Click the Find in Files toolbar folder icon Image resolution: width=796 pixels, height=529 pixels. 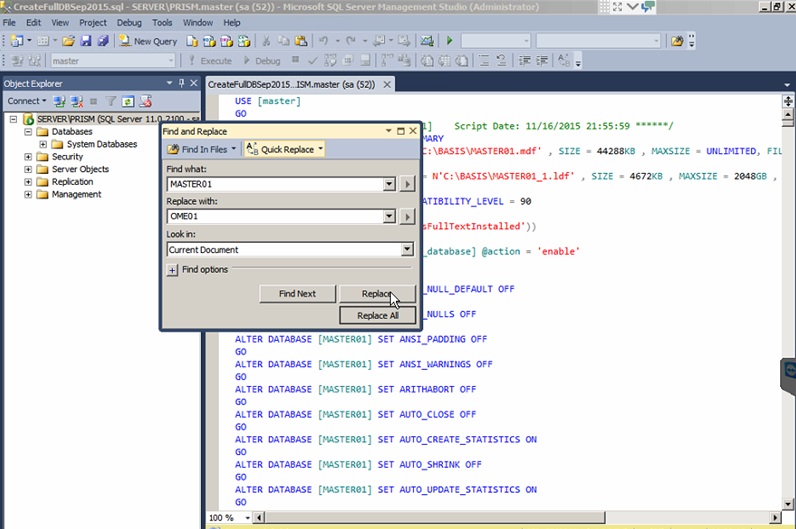point(677,41)
